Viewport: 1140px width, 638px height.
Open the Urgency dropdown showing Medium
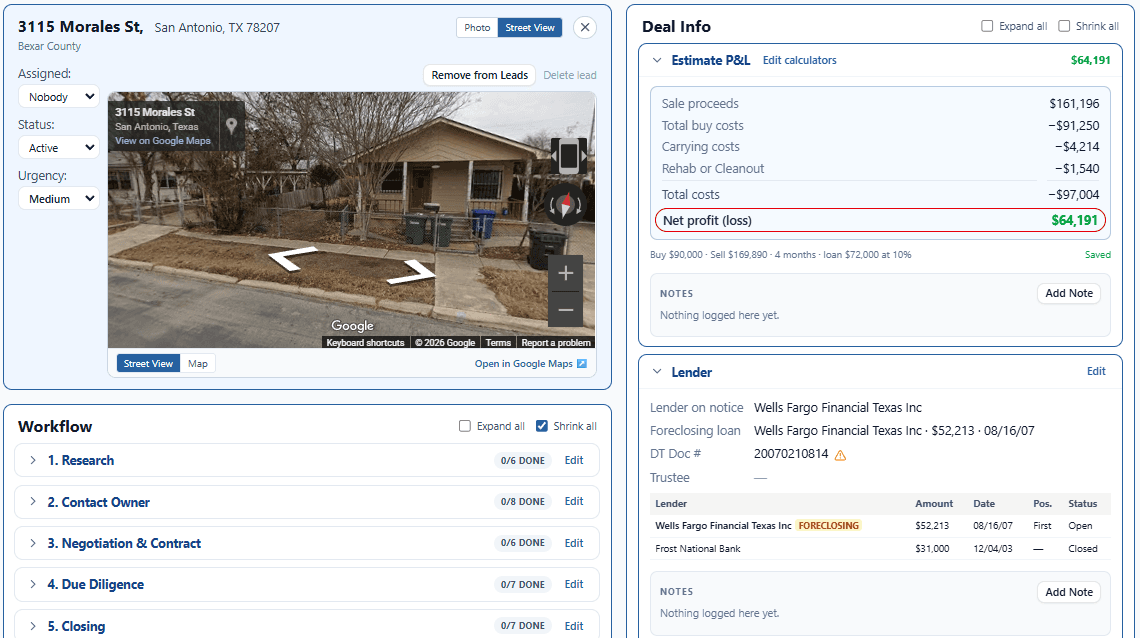pyautogui.click(x=59, y=198)
